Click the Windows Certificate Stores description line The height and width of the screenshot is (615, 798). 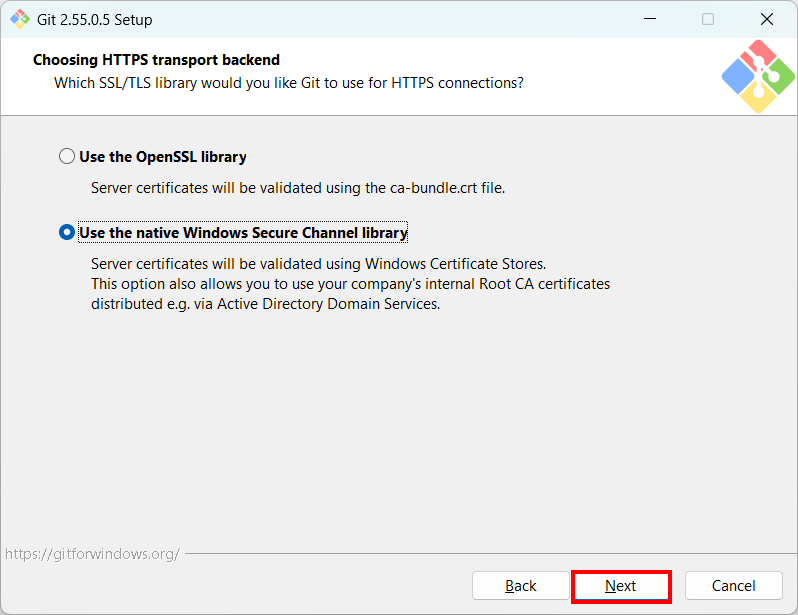318,264
